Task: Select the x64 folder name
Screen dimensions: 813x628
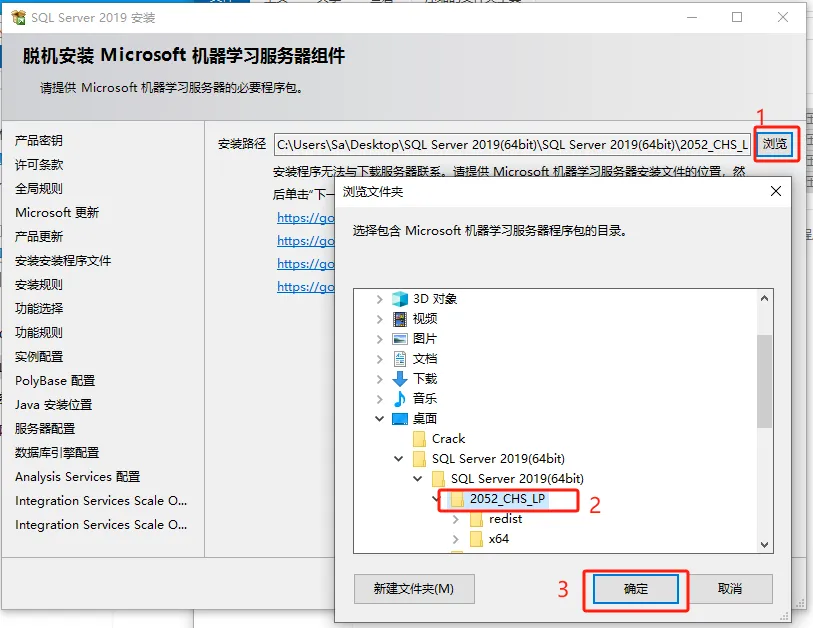Action: point(499,539)
